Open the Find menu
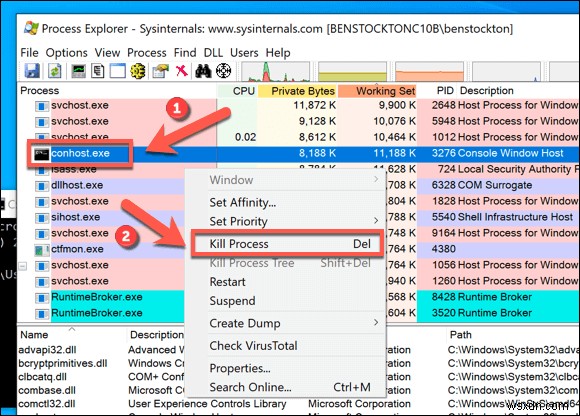580x416 pixels. pyautogui.click(x=185, y=53)
